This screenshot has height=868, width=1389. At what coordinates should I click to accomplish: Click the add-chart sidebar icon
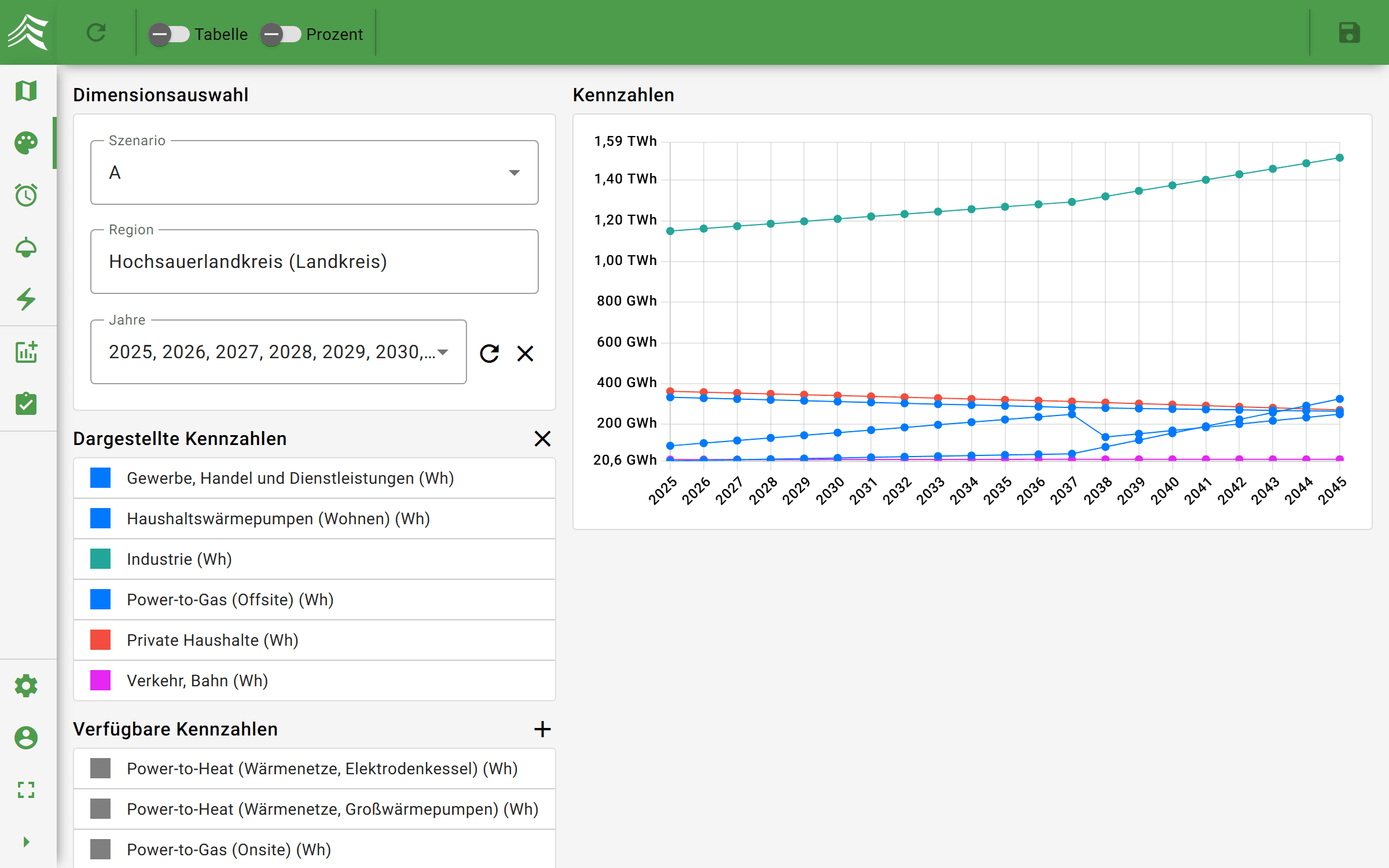[x=26, y=351]
